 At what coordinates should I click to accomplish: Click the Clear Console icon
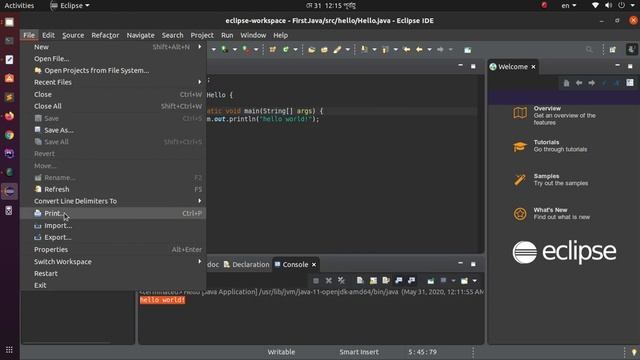pos(360,280)
